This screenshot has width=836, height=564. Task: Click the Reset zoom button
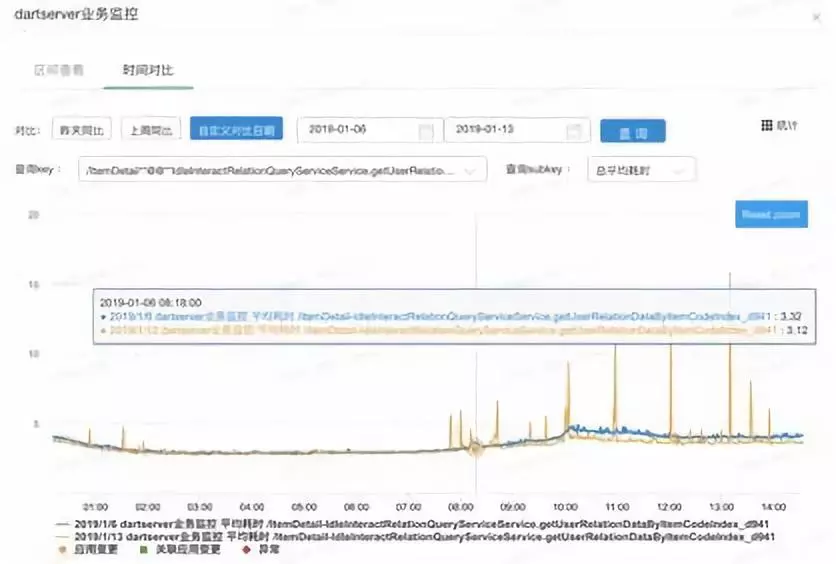click(x=771, y=214)
